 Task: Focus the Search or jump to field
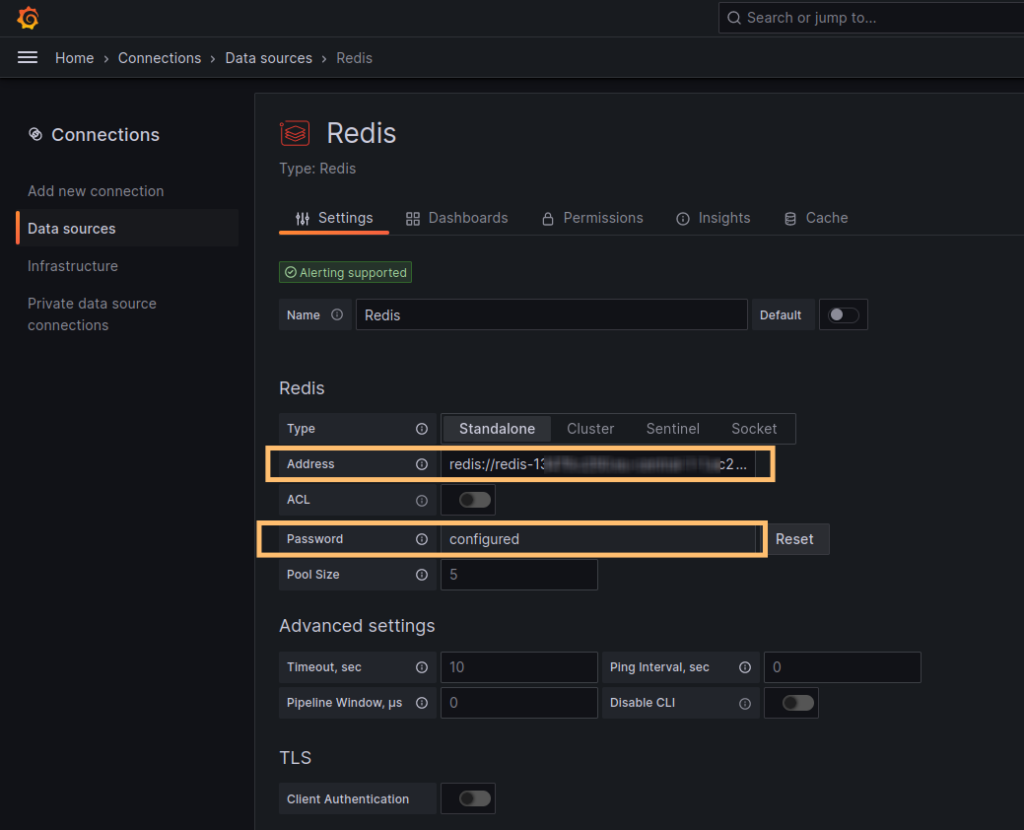[x=871, y=18]
